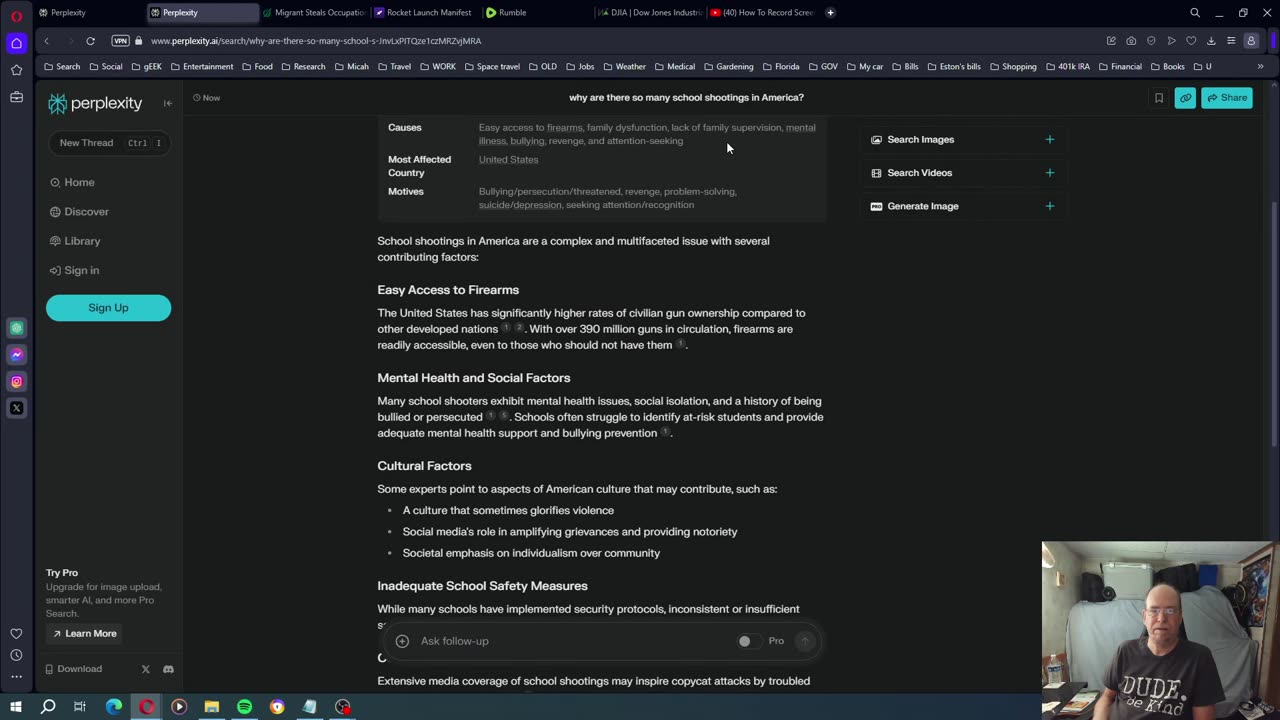Screen dimensions: 1280x720
Task: Take a snapshot with camera icon
Action: [x=1131, y=41]
